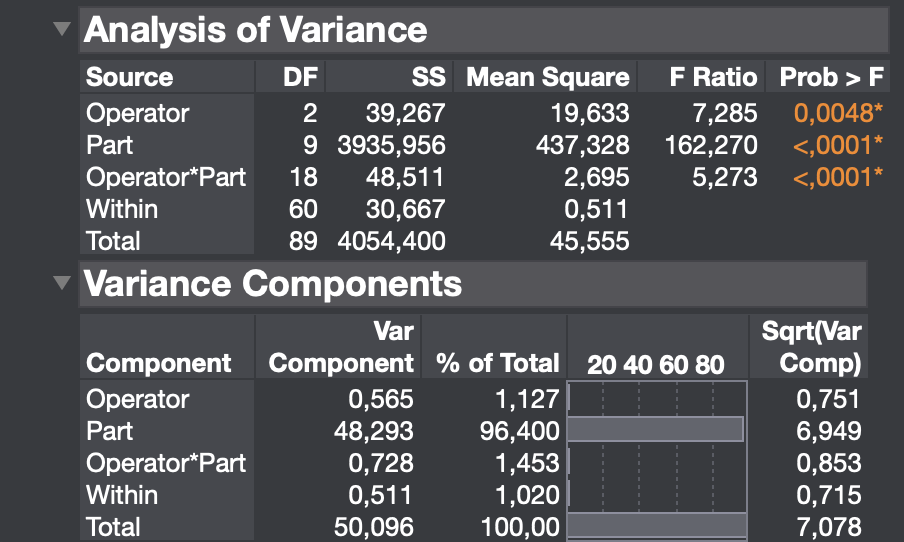Collapse the Analysis of Variance section triangle

(63, 29)
